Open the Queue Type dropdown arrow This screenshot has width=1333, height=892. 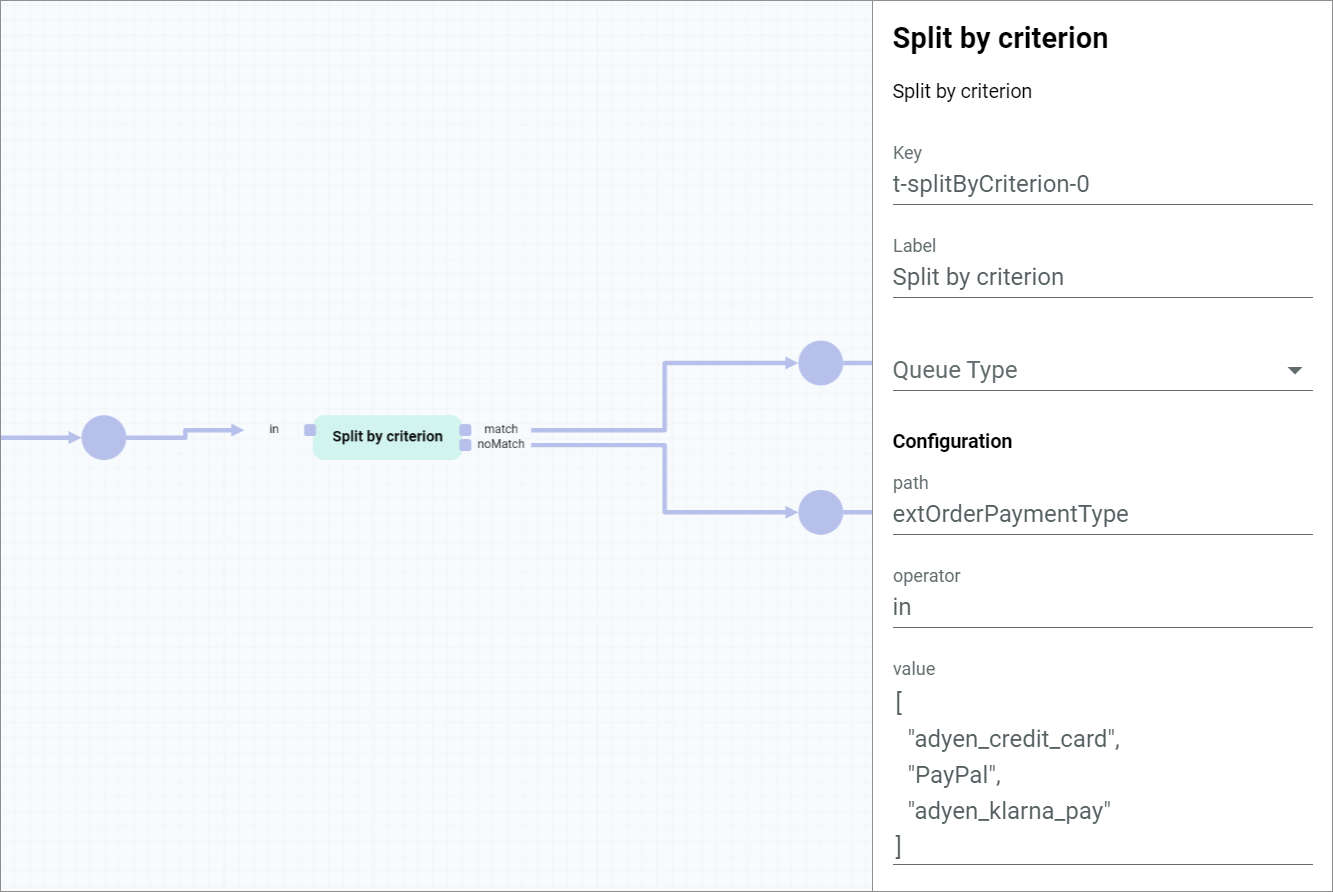pyautogui.click(x=1295, y=370)
